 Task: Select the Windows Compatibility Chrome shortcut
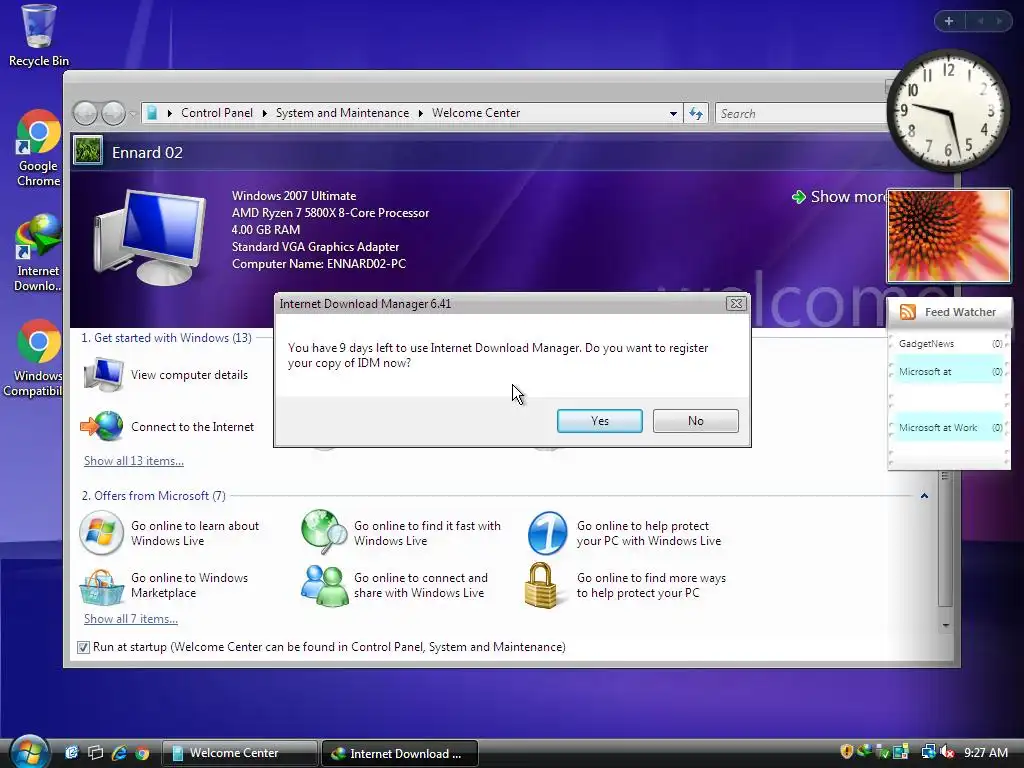(36, 359)
